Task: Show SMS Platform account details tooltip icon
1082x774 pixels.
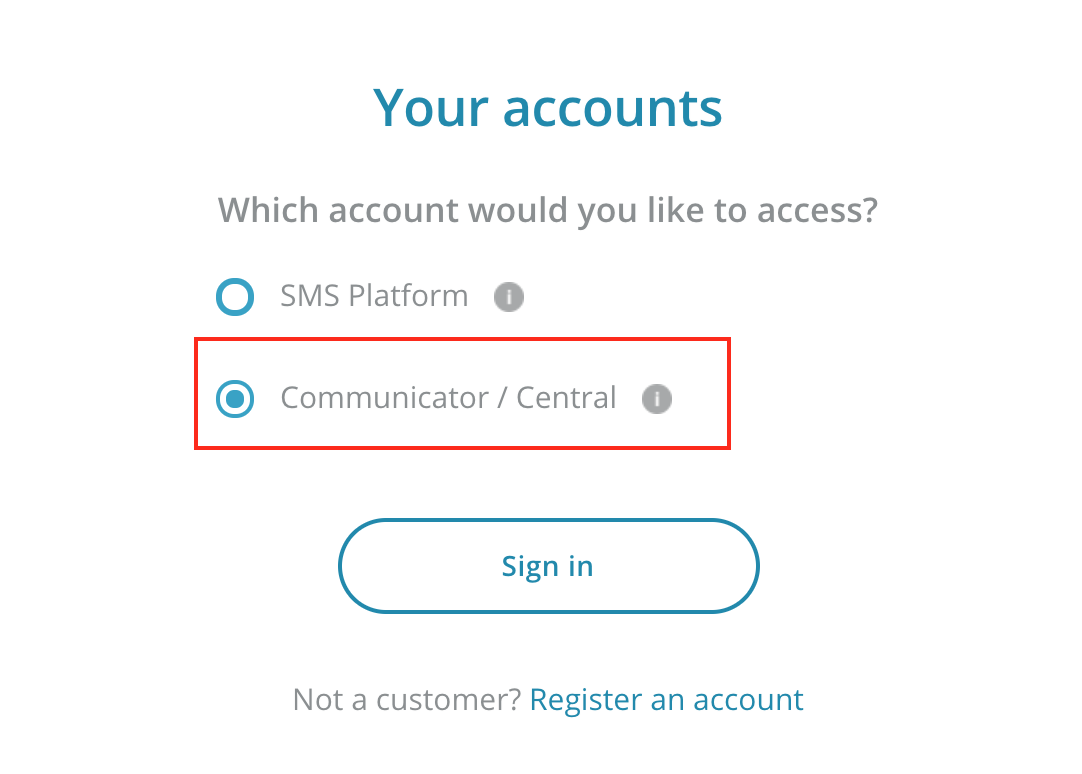Action: (509, 297)
